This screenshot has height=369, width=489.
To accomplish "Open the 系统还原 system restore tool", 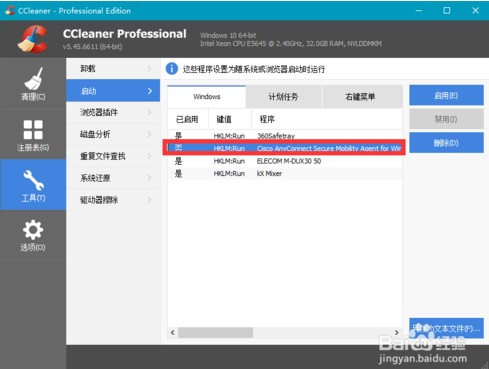I will [x=113, y=178].
